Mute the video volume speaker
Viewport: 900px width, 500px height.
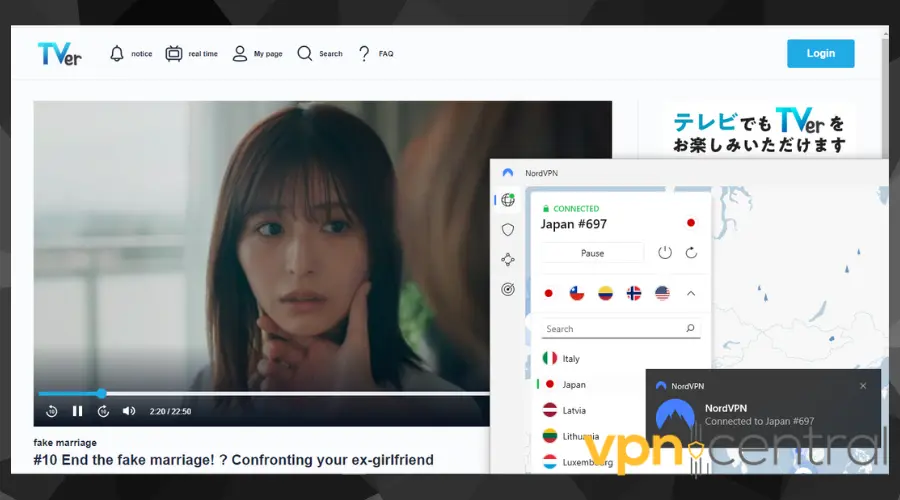[x=129, y=411]
